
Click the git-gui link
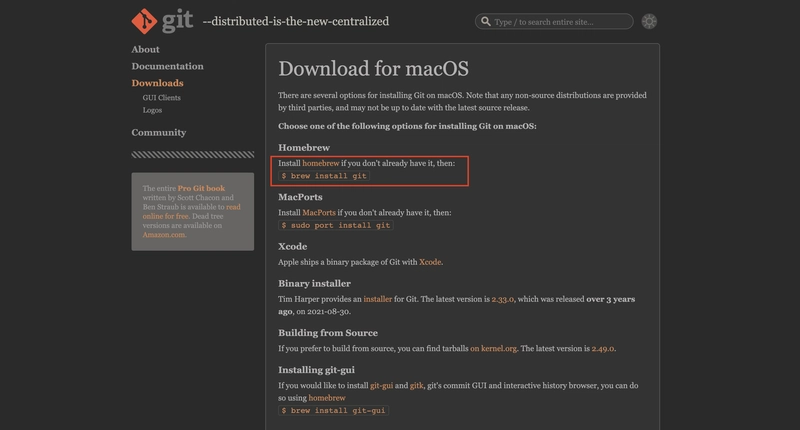point(381,386)
